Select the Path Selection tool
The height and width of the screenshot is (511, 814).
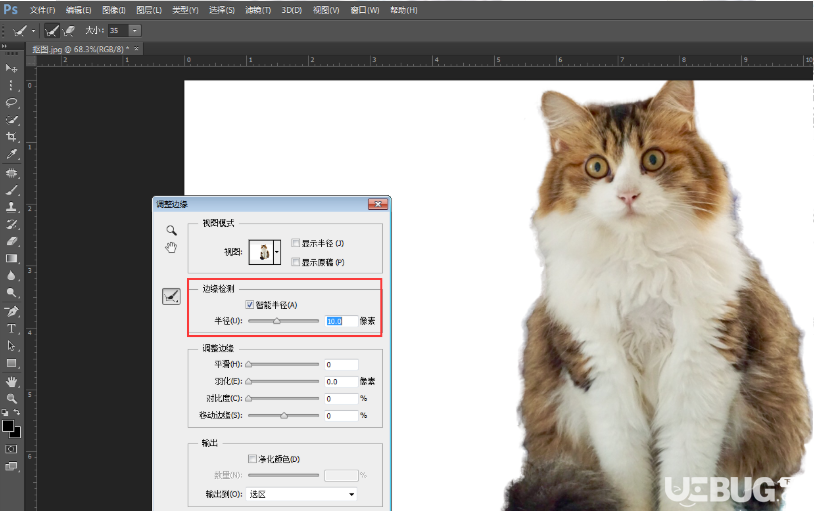11,346
